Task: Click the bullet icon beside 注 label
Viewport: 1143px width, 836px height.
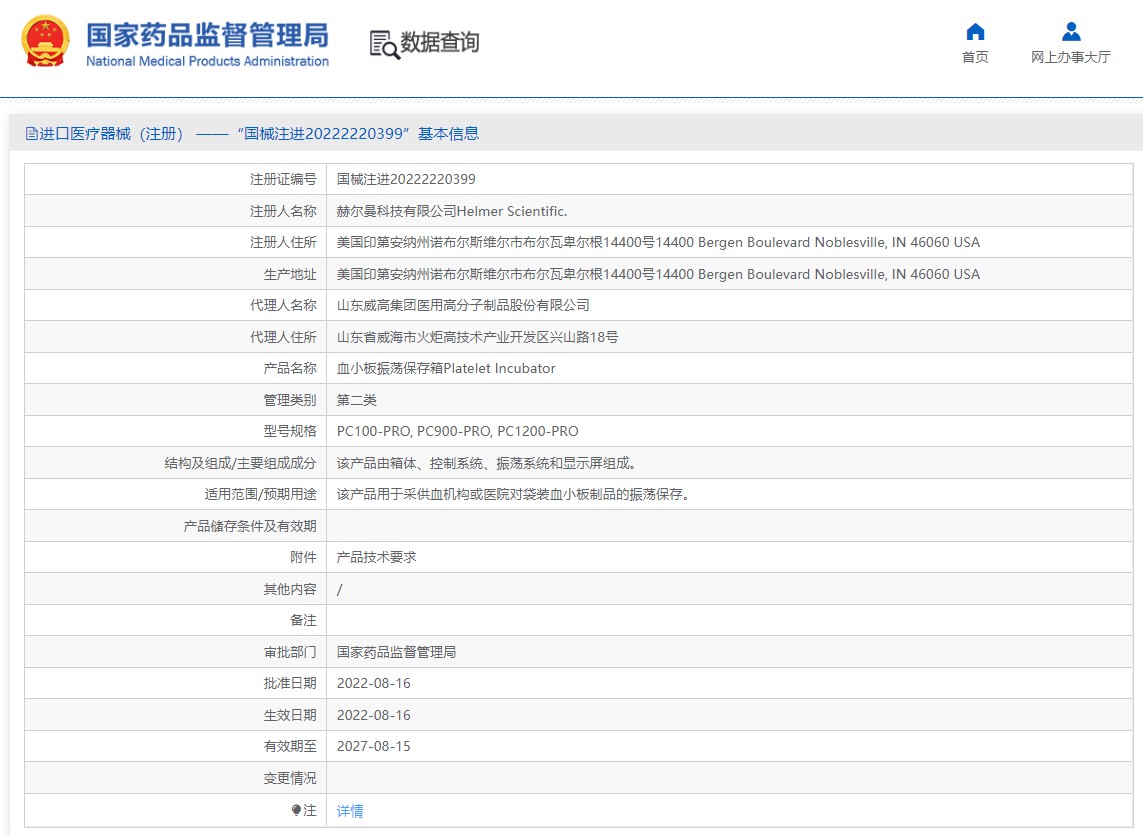Action: pyautogui.click(x=296, y=810)
